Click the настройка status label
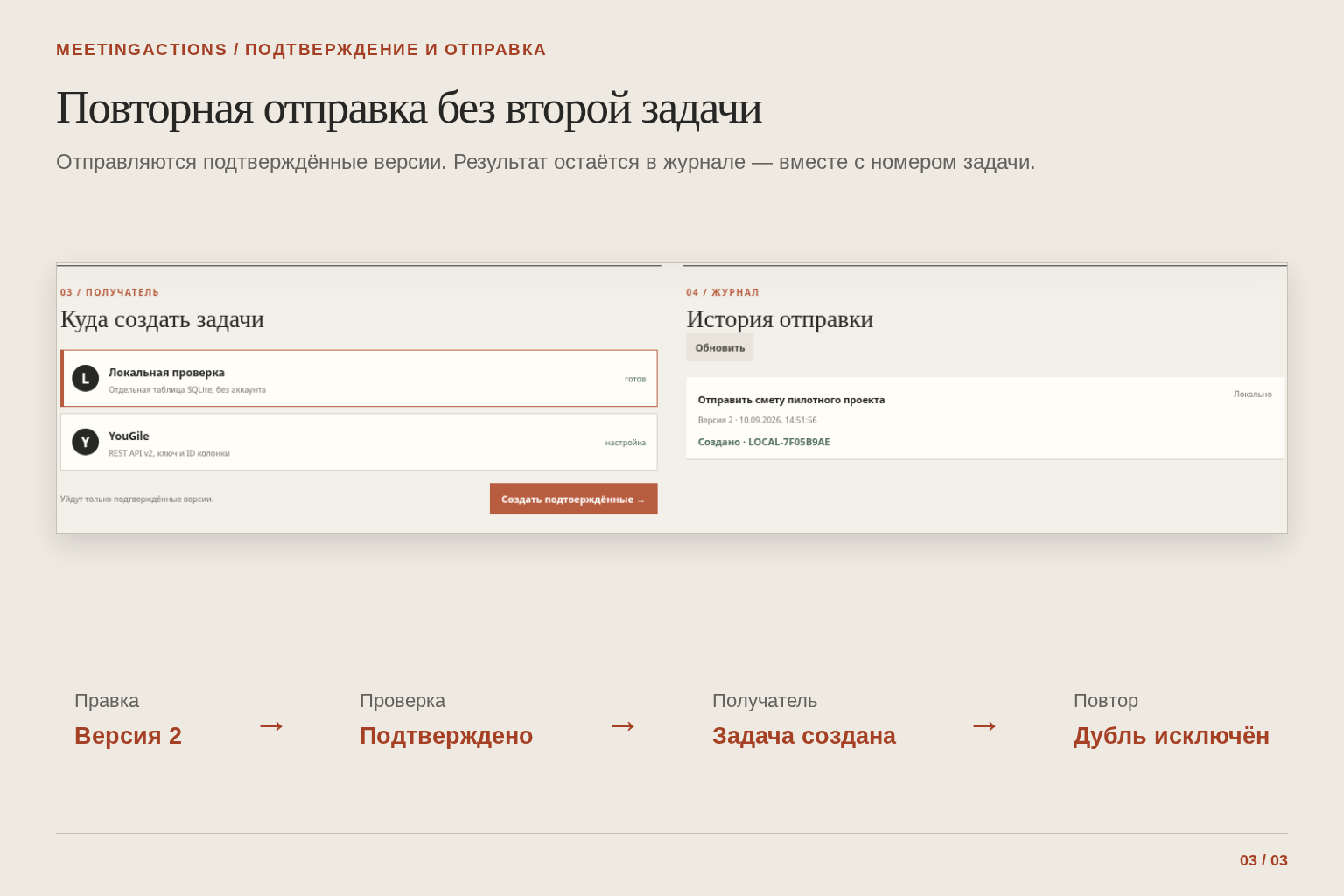Image resolution: width=1344 pixels, height=896 pixels. (626, 443)
